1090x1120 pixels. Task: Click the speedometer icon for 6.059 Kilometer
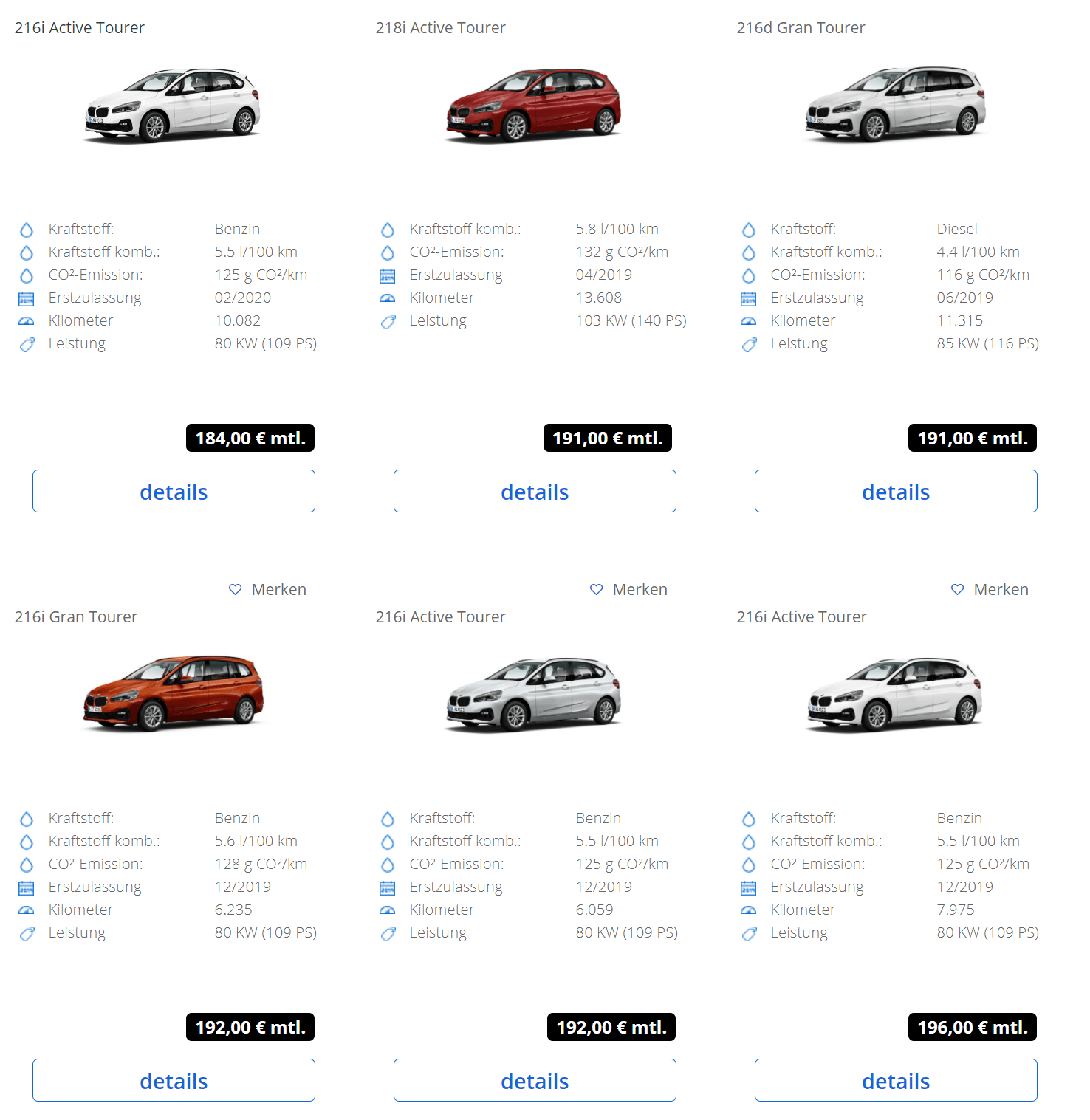[x=388, y=910]
